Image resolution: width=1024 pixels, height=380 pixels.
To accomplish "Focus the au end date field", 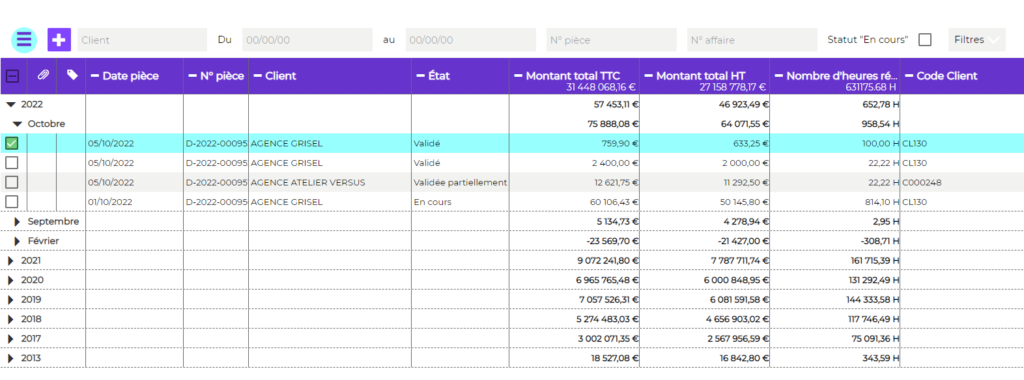I will click(470, 40).
